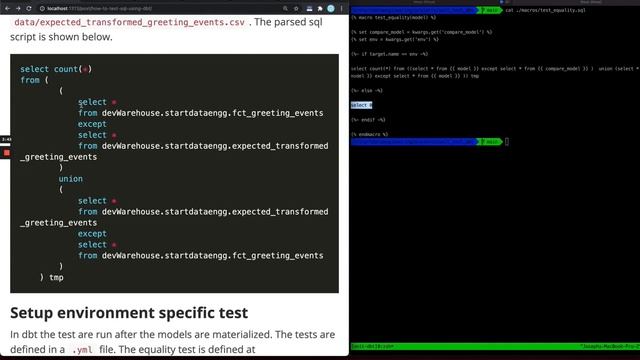Click the green 'main' branch segment in top prompt

(x=491, y=10)
